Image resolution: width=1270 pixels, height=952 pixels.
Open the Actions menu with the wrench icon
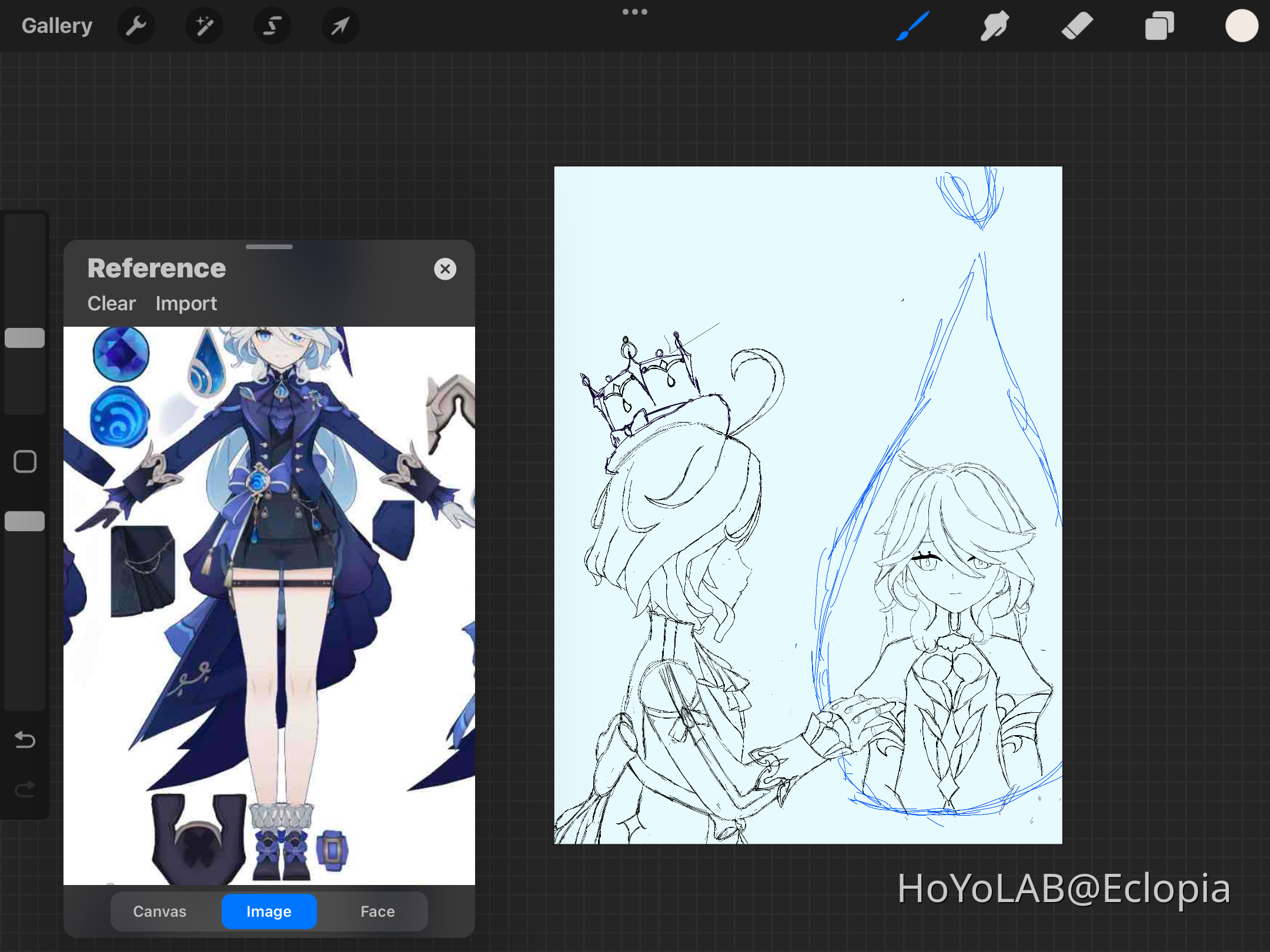pos(136,25)
